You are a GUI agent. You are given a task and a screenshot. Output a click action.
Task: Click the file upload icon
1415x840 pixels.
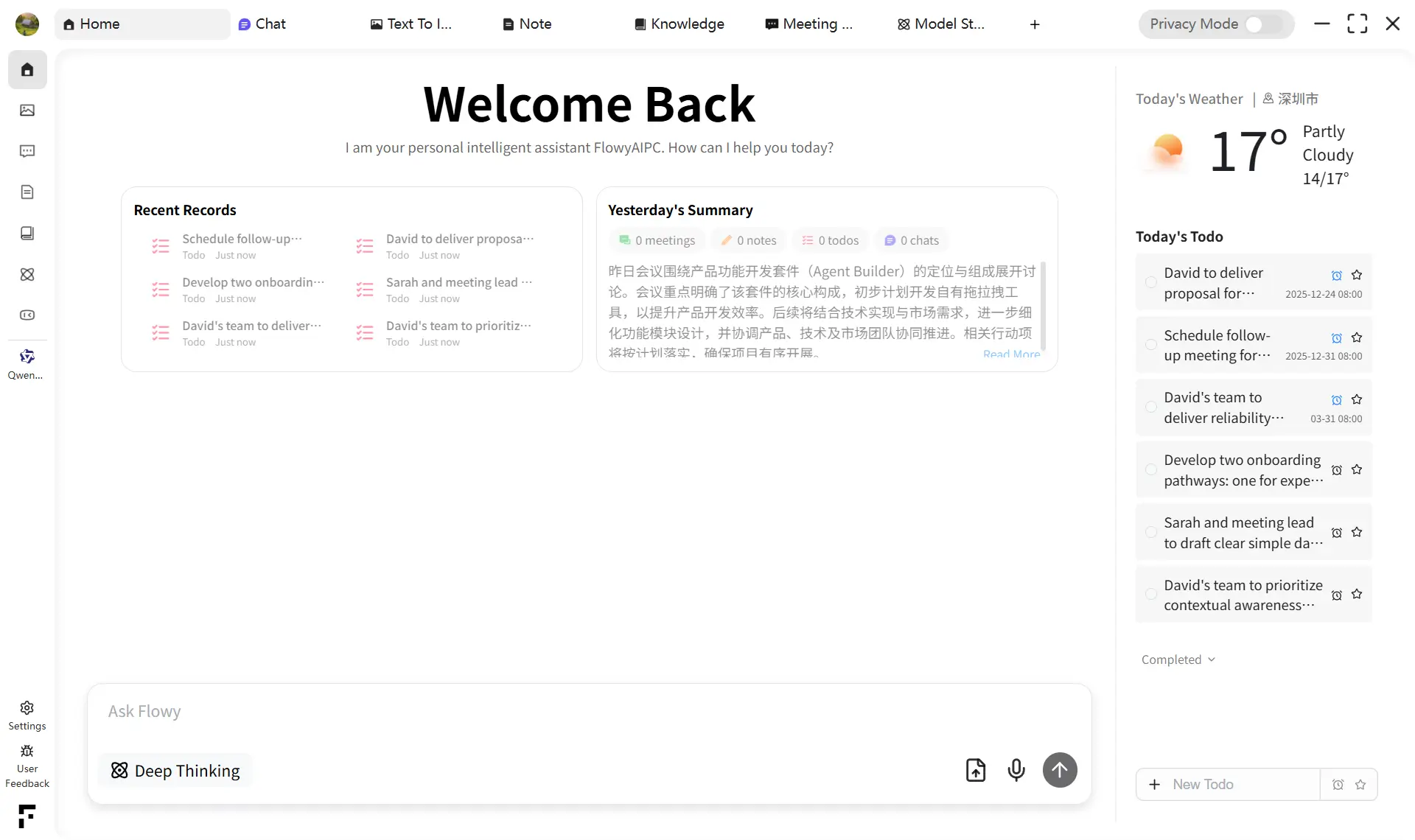(x=975, y=770)
